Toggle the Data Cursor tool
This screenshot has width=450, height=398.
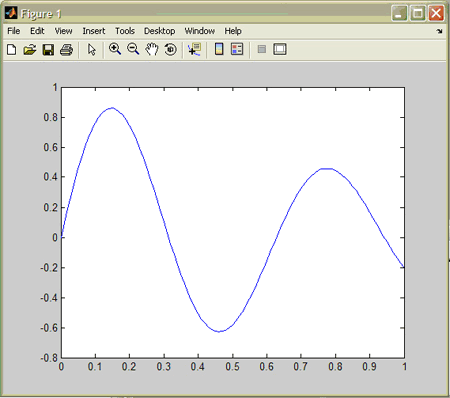pos(194,49)
